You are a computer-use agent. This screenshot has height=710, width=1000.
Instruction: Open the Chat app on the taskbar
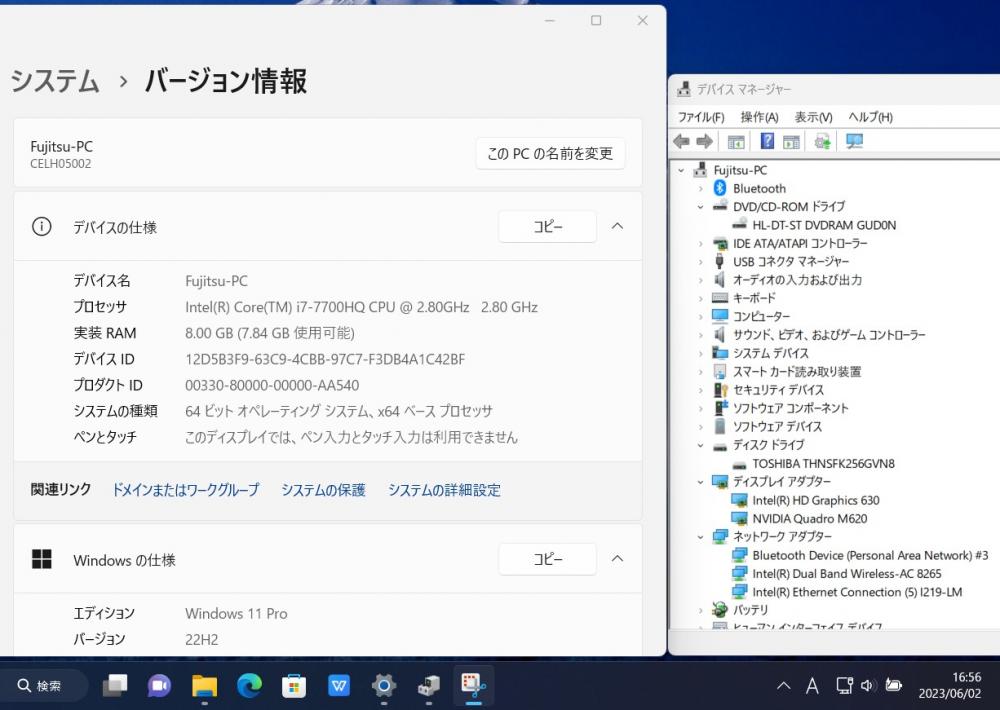coord(159,686)
